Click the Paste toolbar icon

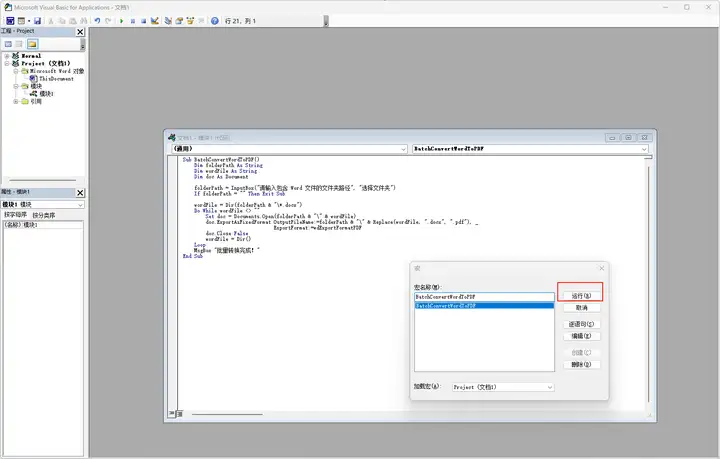click(x=73, y=21)
